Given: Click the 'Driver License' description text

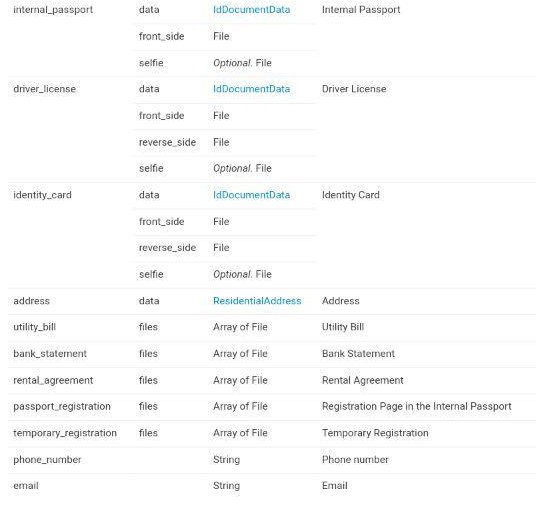Looking at the screenshot, I should click(354, 89).
